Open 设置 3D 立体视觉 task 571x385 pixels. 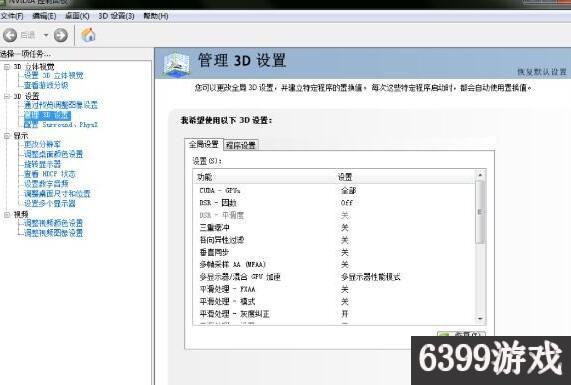54,76
